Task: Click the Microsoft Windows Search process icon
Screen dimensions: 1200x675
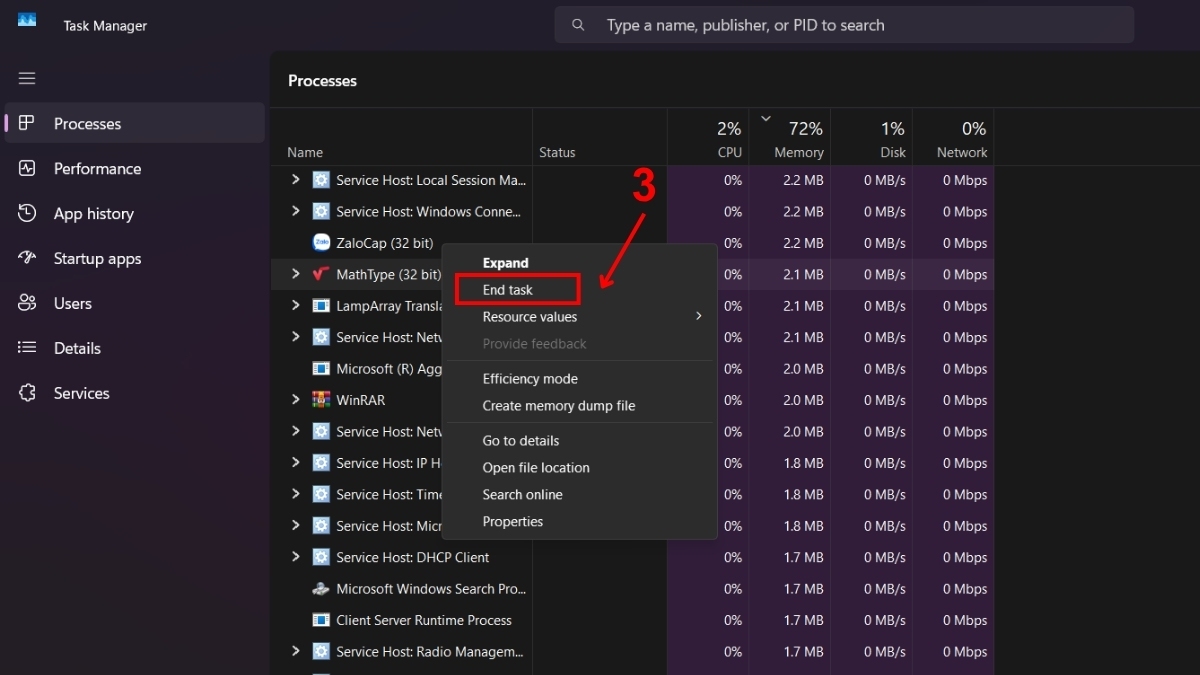Action: click(321, 589)
